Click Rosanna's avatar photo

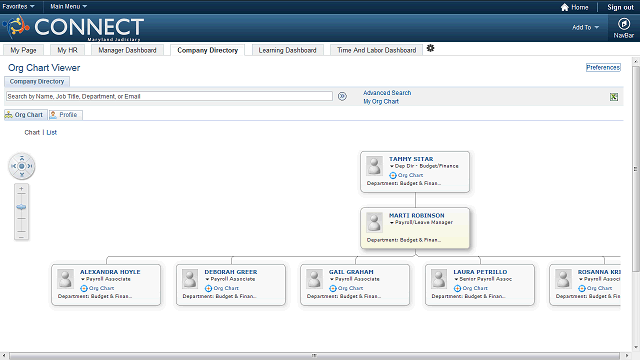pyautogui.click(x=563, y=279)
